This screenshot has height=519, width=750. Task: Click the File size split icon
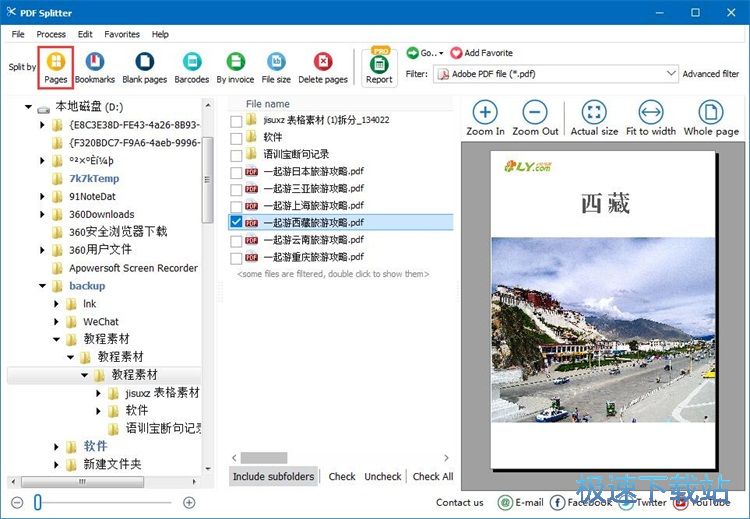276,62
